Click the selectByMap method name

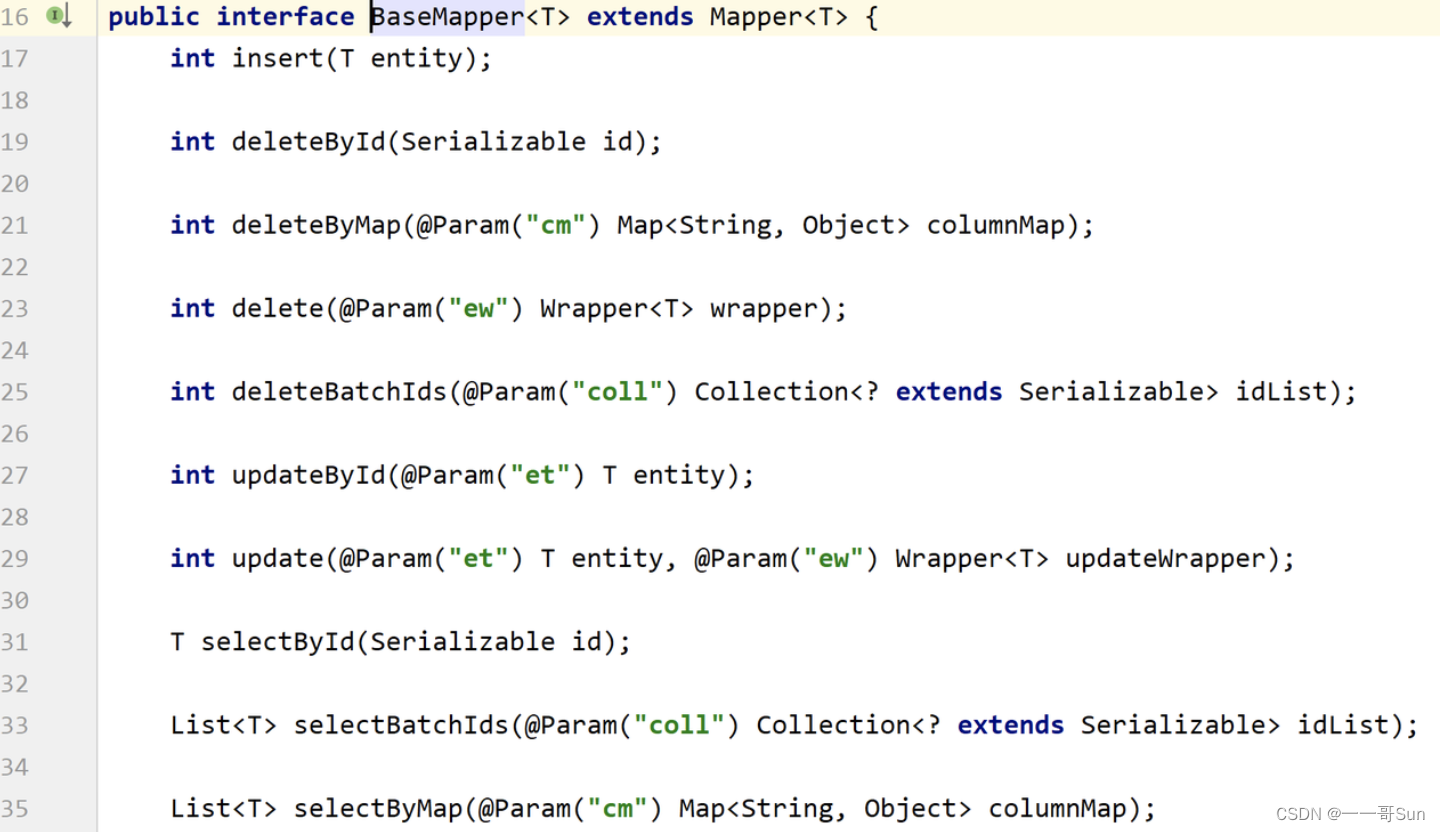[379, 809]
